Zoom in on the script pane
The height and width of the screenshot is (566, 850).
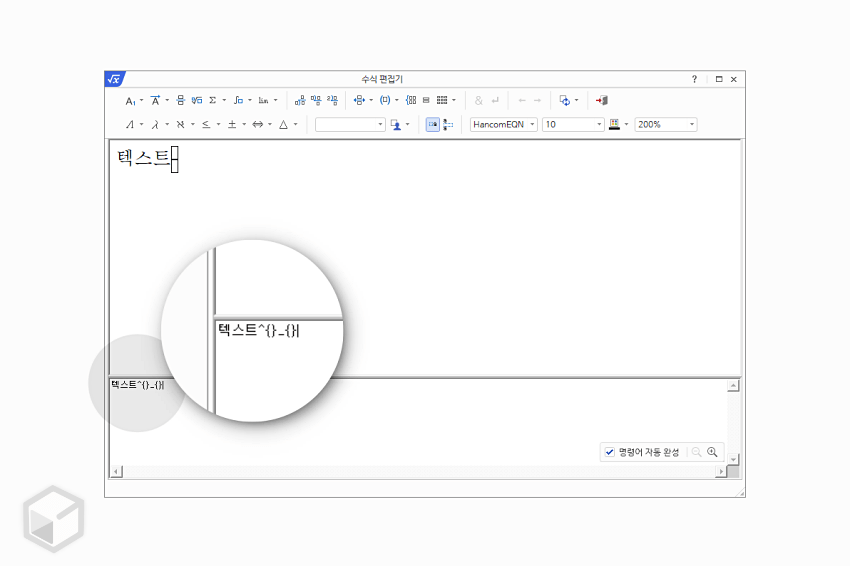[712, 452]
